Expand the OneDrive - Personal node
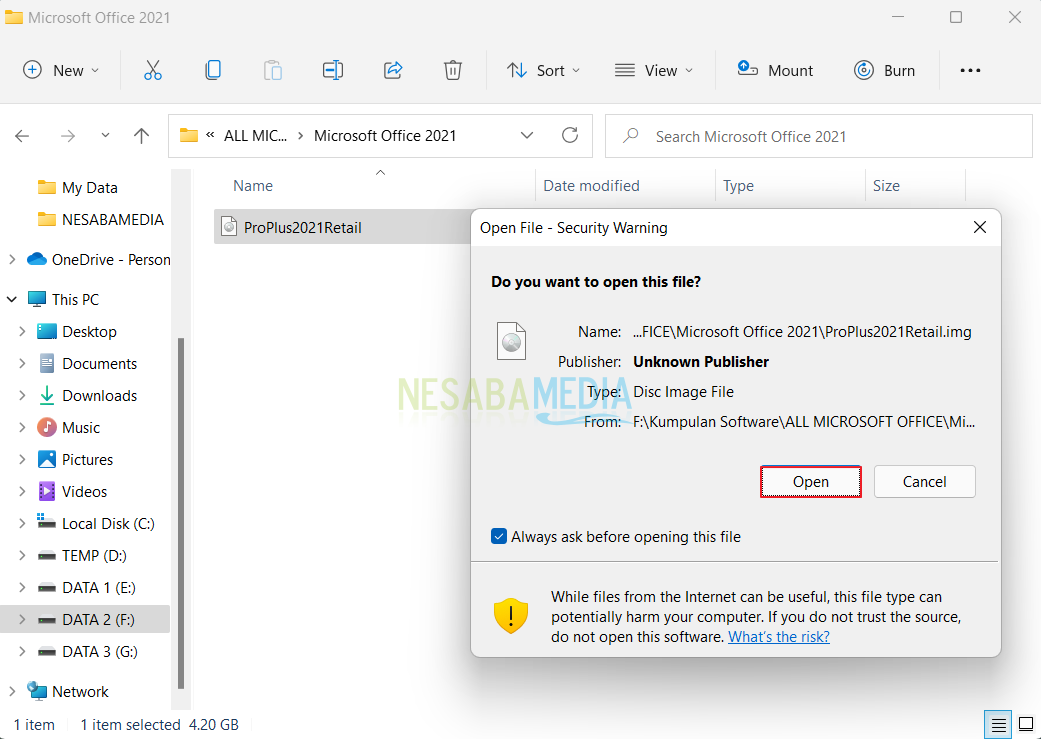This screenshot has height=739, width=1041. pos(12,260)
